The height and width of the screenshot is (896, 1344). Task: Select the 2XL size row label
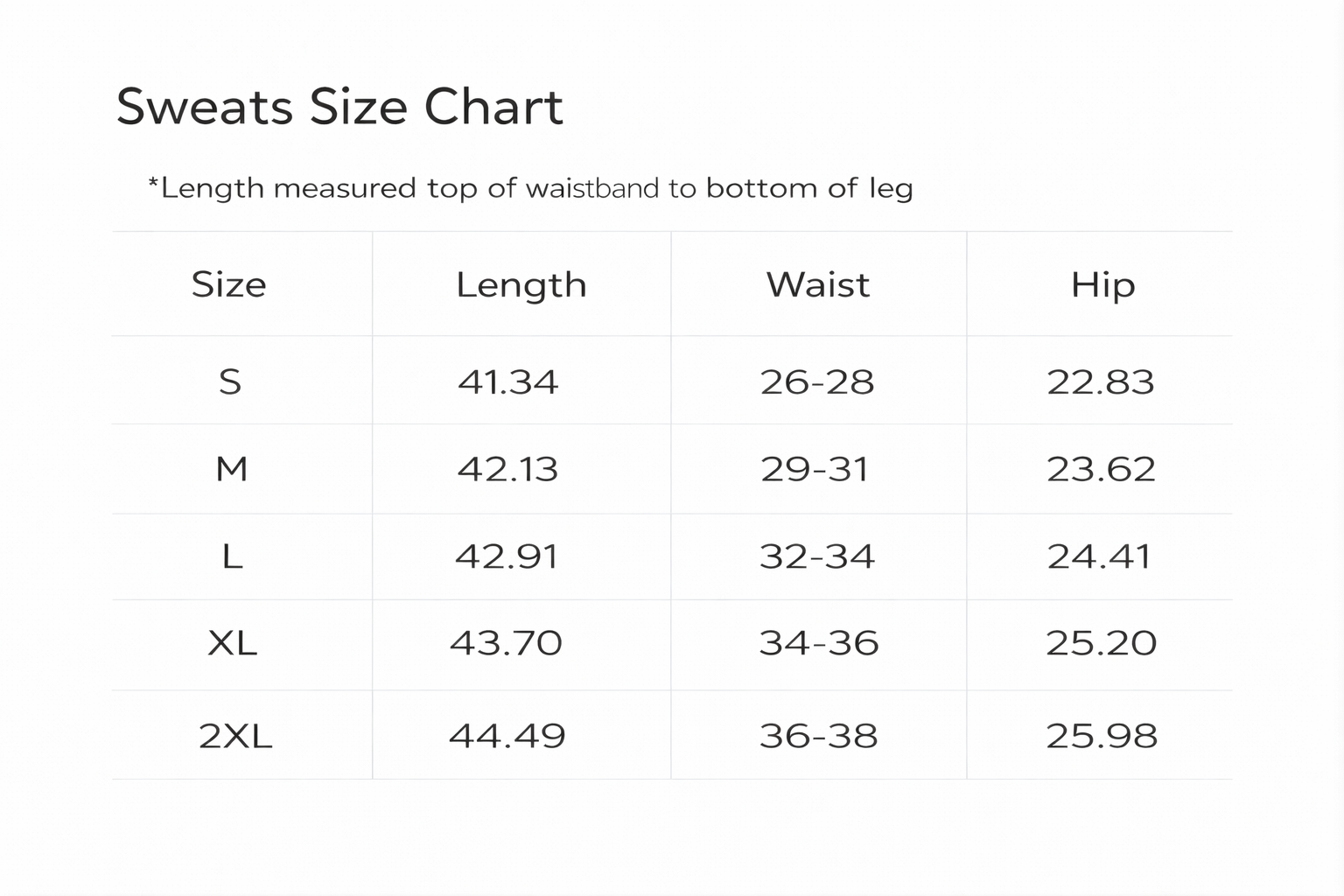coord(235,736)
